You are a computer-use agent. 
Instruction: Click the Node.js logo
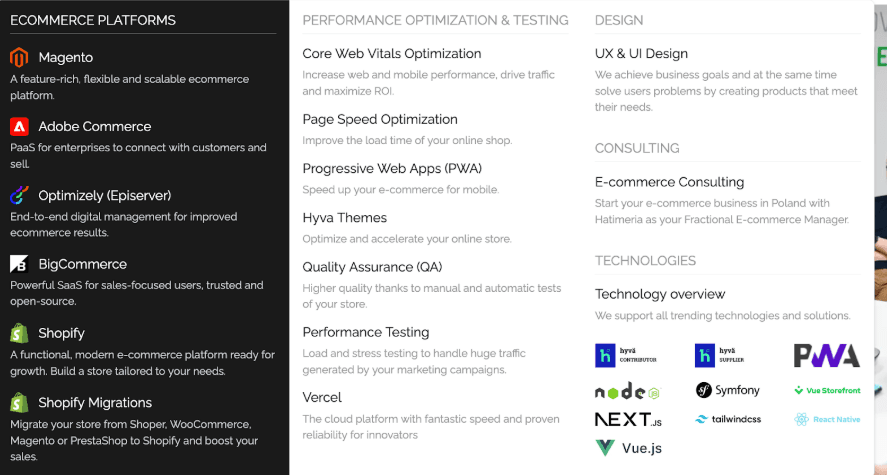pos(627,391)
